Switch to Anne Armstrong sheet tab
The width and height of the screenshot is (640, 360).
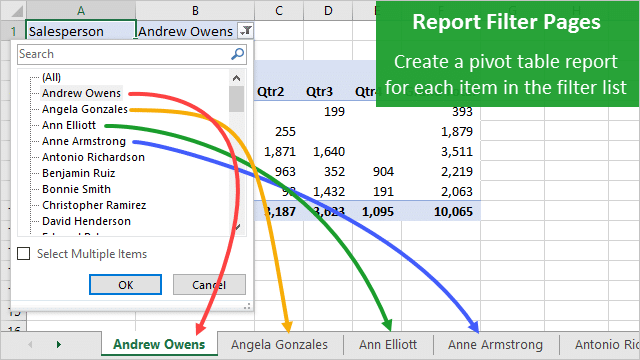[x=495, y=344]
